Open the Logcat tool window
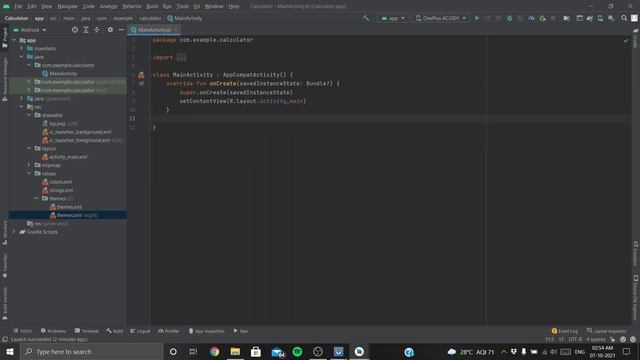 pyautogui.click(x=140, y=331)
